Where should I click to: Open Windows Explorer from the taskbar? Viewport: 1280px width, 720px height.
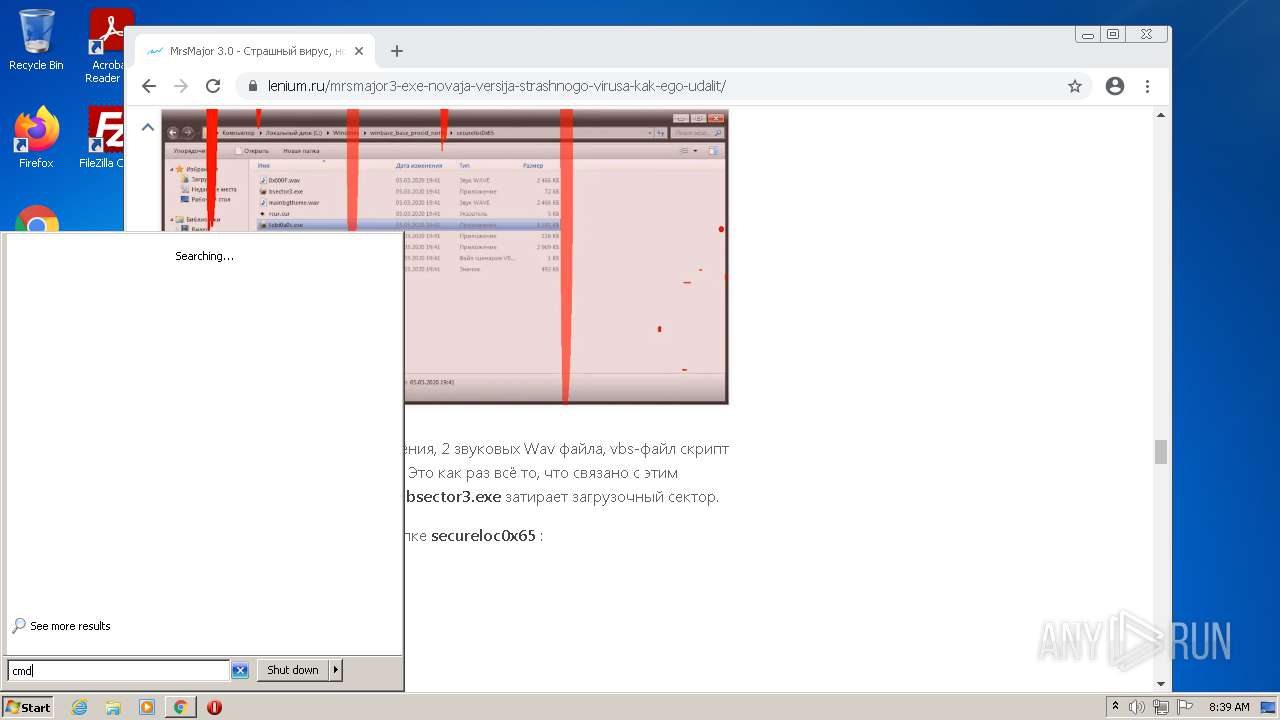[x=113, y=707]
